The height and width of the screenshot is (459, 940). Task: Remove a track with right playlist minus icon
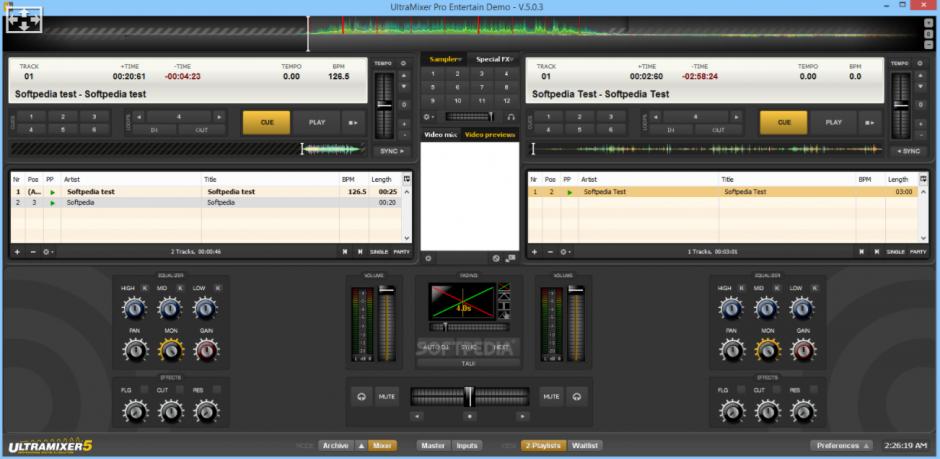[550, 252]
